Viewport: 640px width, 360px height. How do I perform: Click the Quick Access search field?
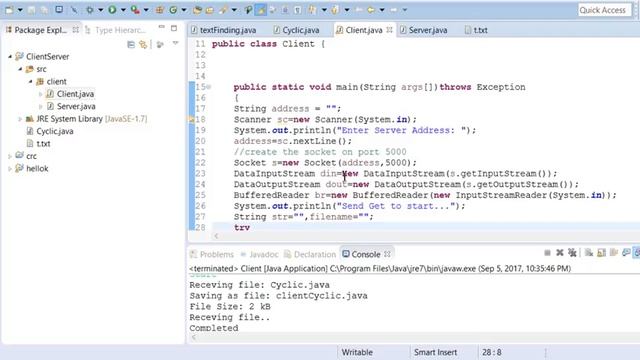pyautogui.click(x=603, y=10)
